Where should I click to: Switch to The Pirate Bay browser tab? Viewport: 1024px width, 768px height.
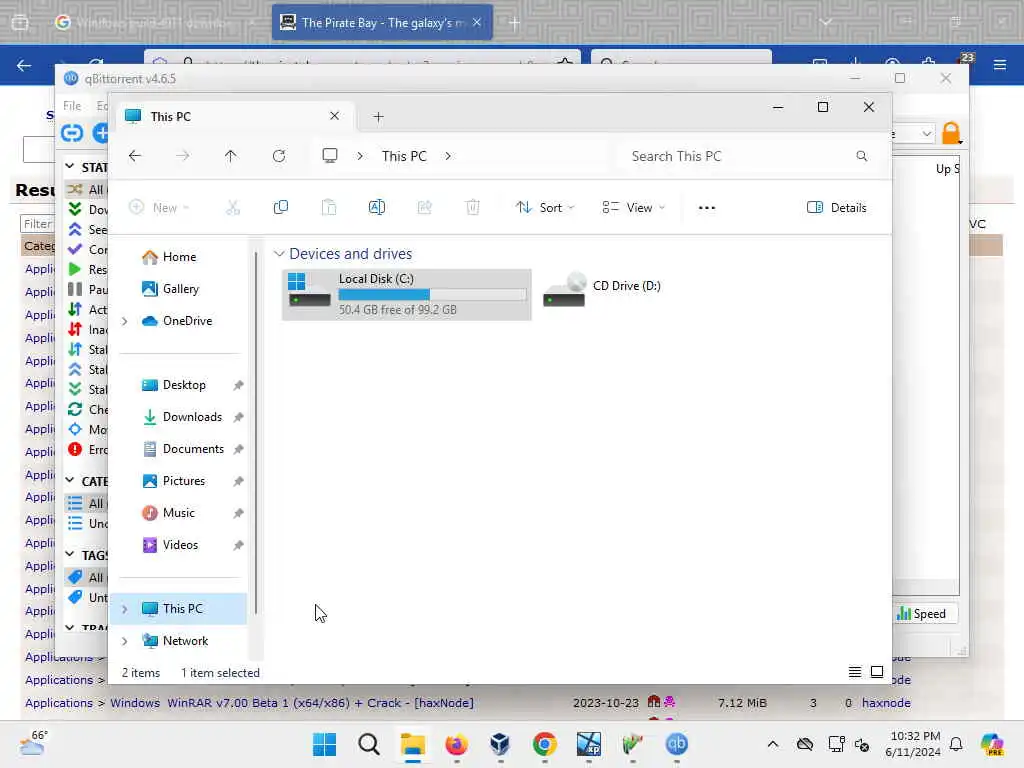point(382,23)
